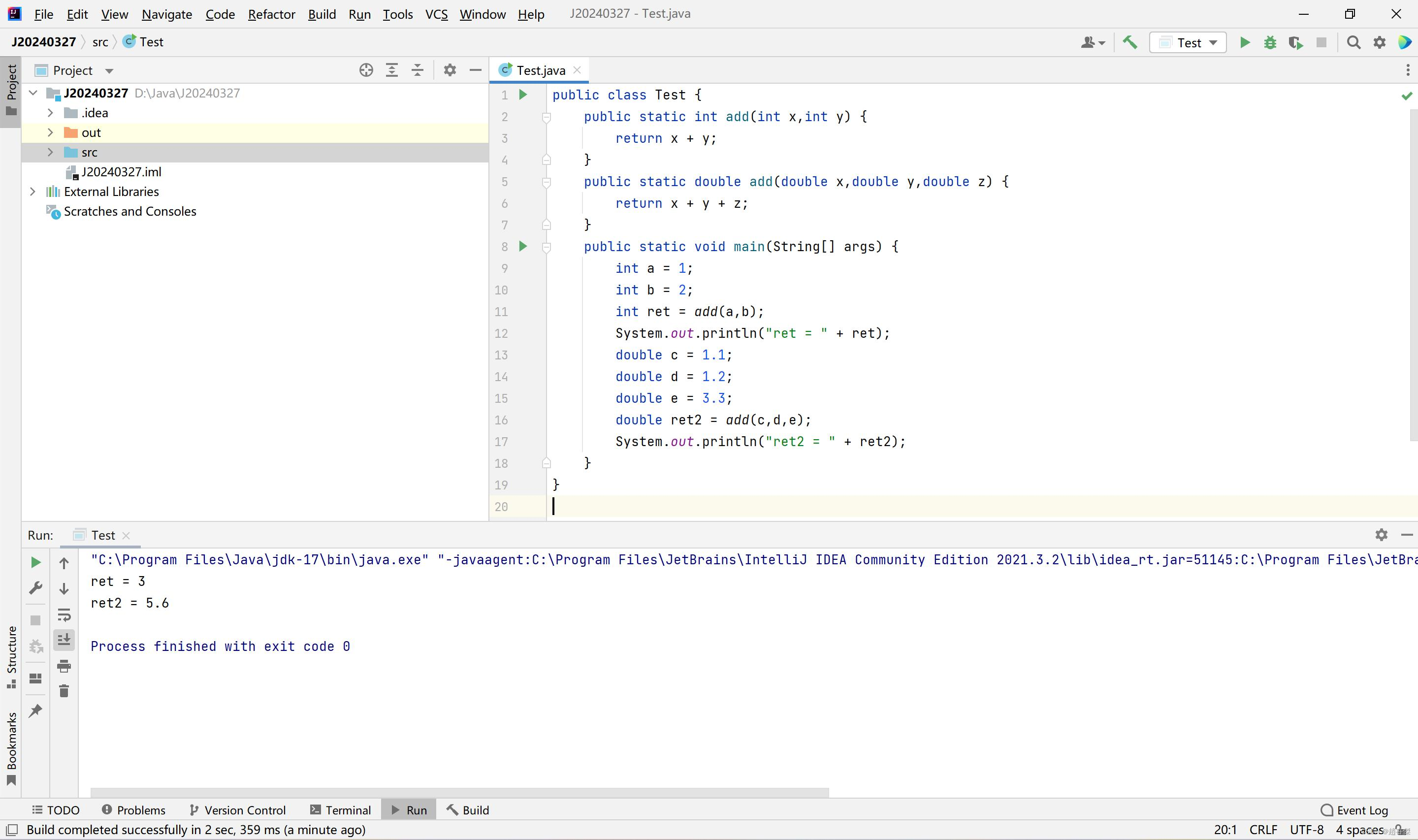Toggle scroll to end in console
The image size is (1418, 840).
pos(64,640)
